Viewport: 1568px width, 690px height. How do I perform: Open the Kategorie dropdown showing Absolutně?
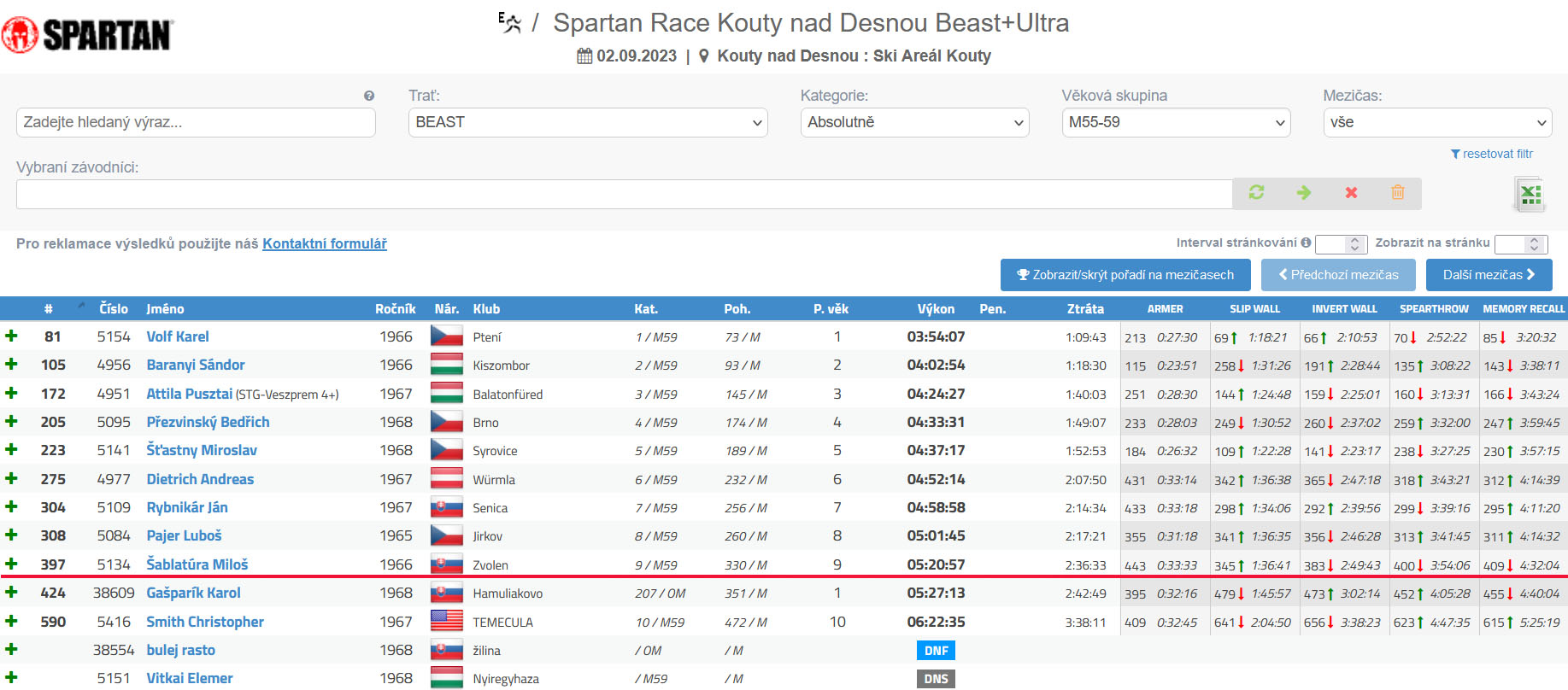(914, 122)
